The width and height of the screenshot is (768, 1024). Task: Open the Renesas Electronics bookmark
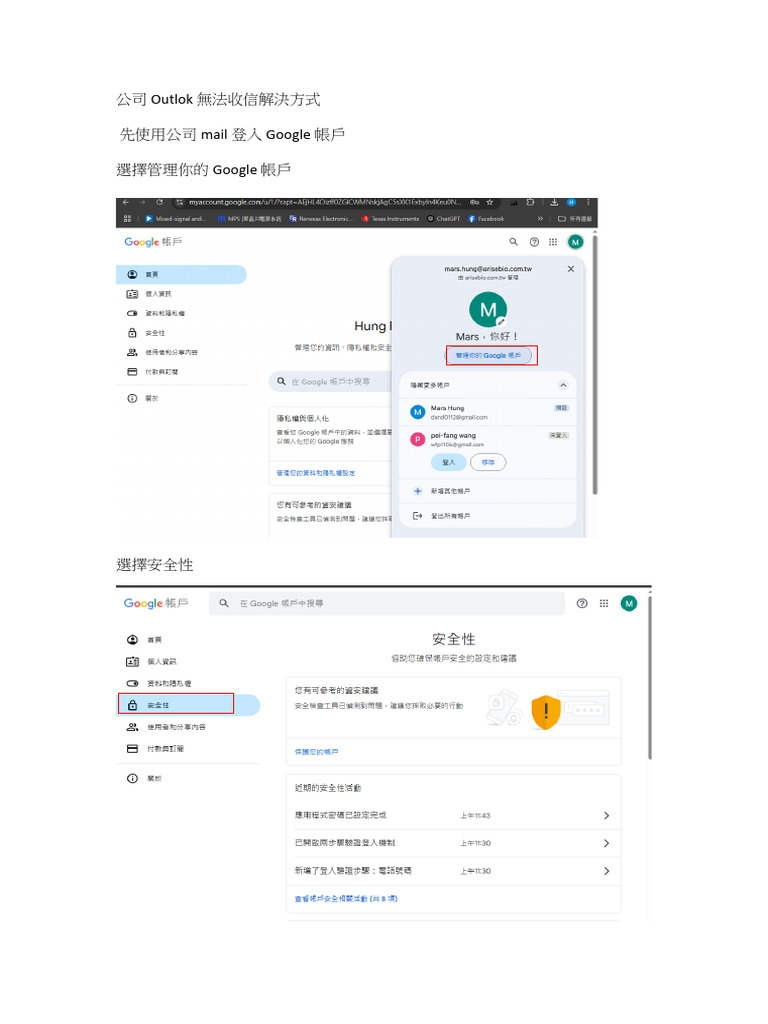[x=321, y=219]
